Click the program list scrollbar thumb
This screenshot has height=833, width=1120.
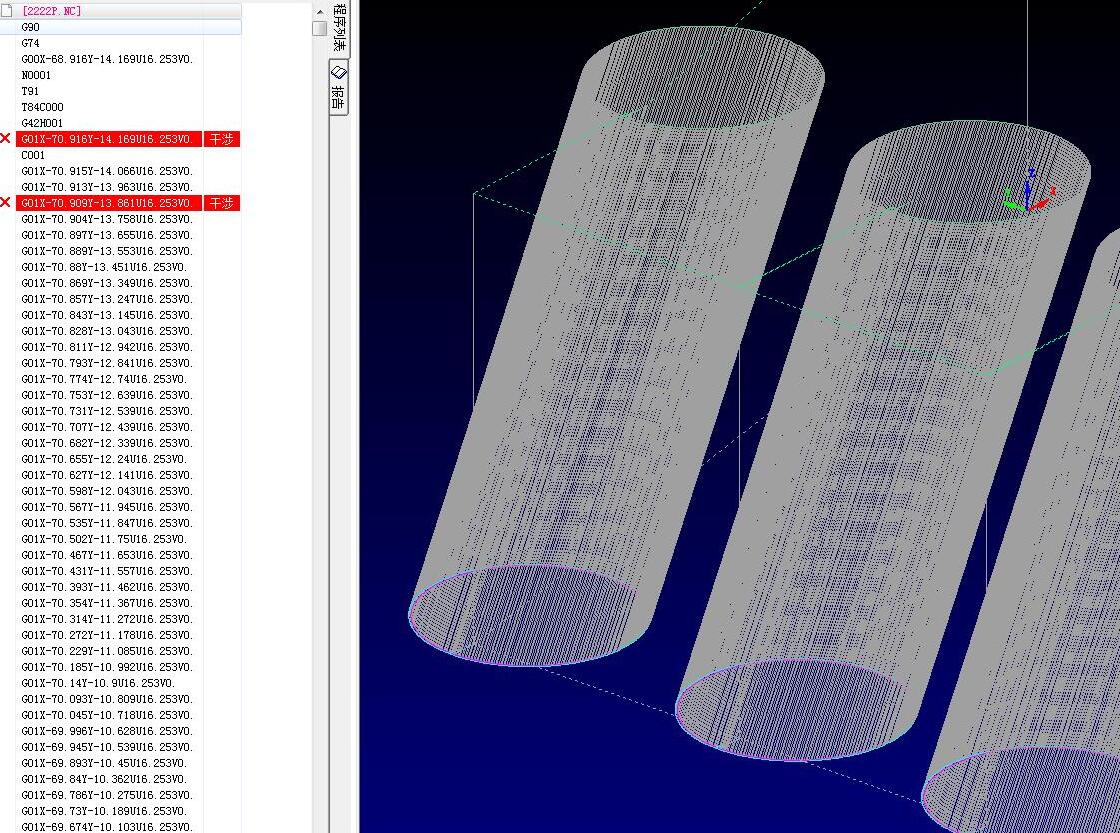[x=319, y=28]
